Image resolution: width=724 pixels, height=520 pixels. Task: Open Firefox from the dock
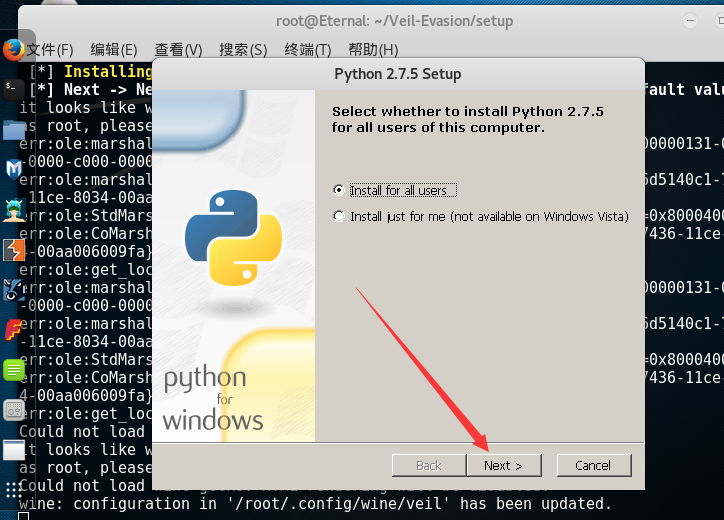(x=14, y=49)
